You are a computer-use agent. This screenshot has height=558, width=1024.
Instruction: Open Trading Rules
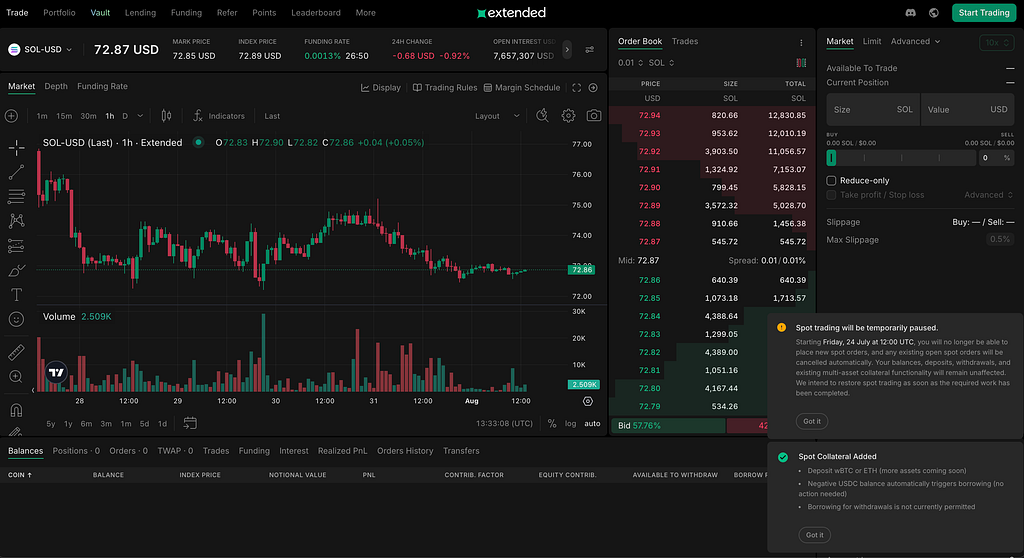pos(445,88)
